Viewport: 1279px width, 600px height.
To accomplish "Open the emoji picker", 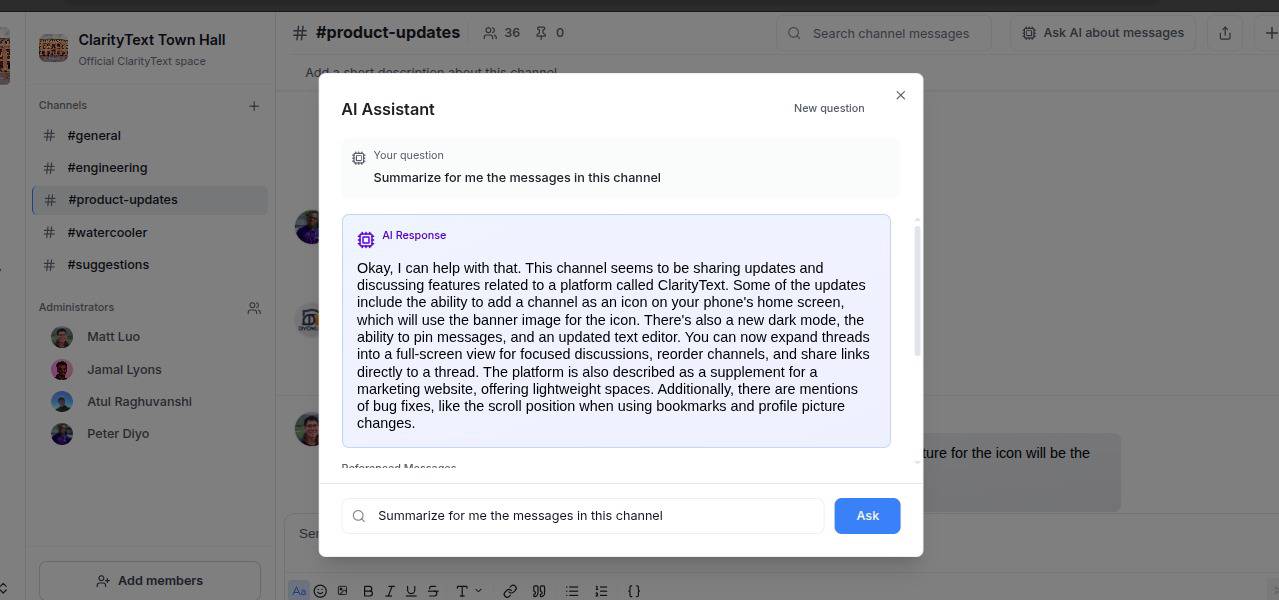I will (x=320, y=591).
